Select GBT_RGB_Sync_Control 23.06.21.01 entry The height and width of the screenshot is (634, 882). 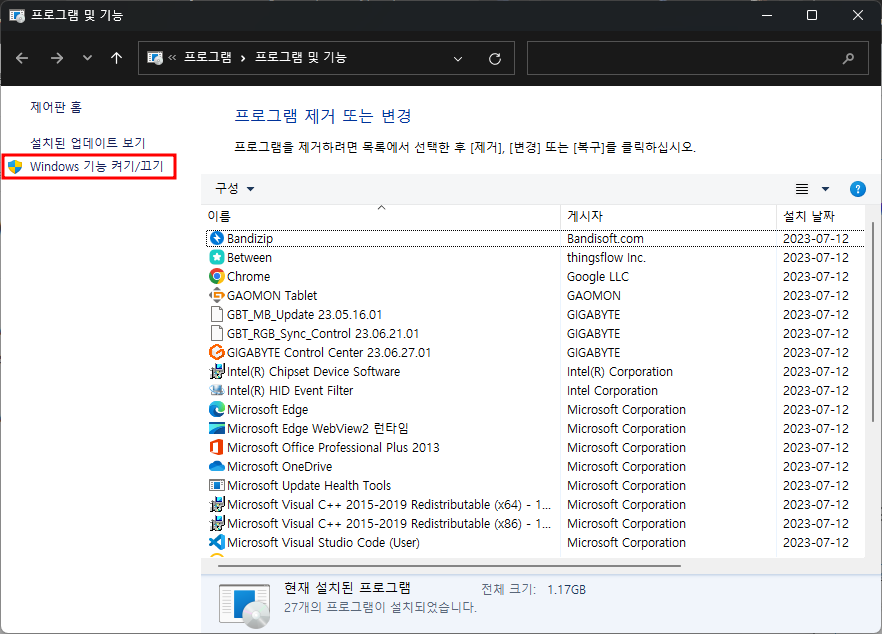coord(323,334)
